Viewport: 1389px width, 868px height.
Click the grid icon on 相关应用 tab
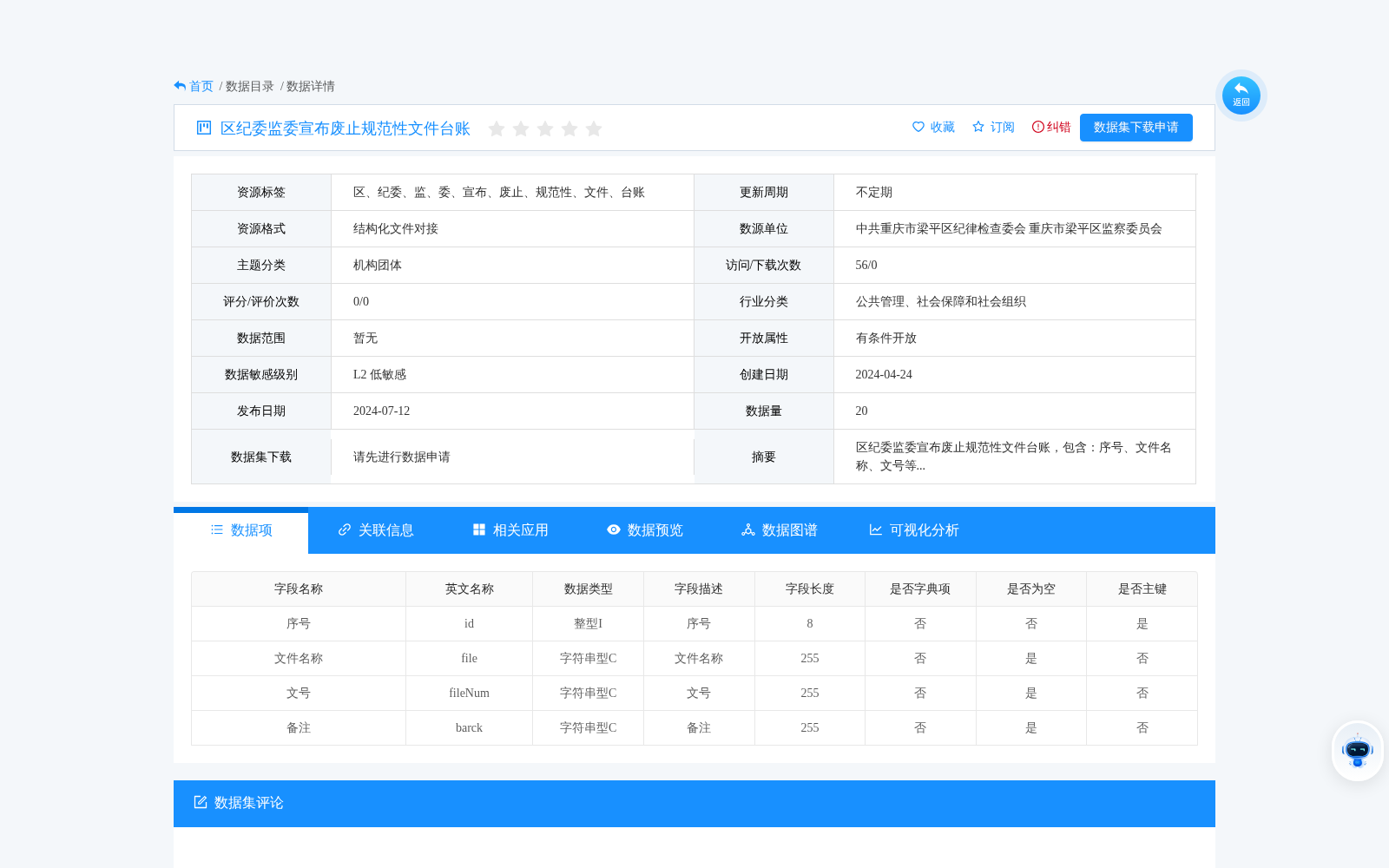(479, 529)
